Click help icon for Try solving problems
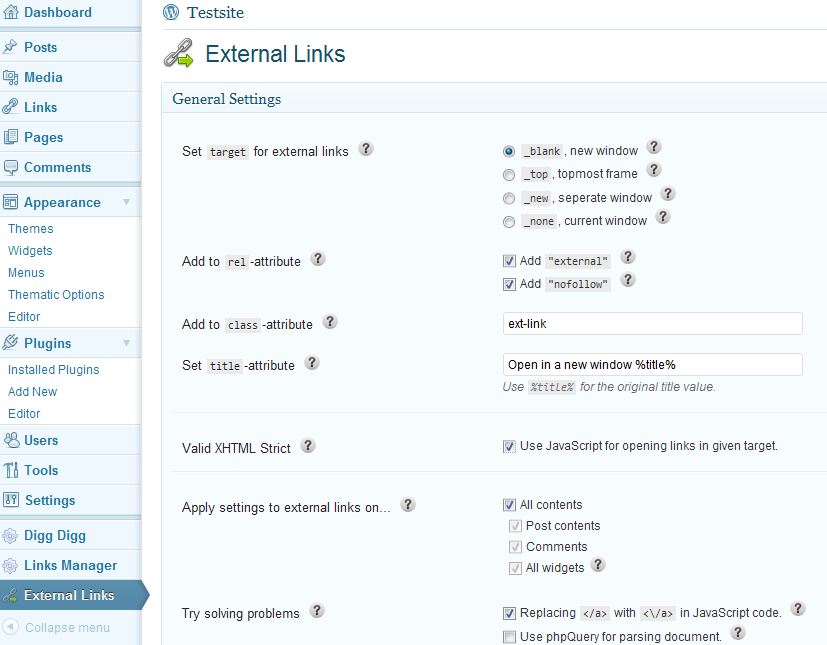 click(316, 611)
